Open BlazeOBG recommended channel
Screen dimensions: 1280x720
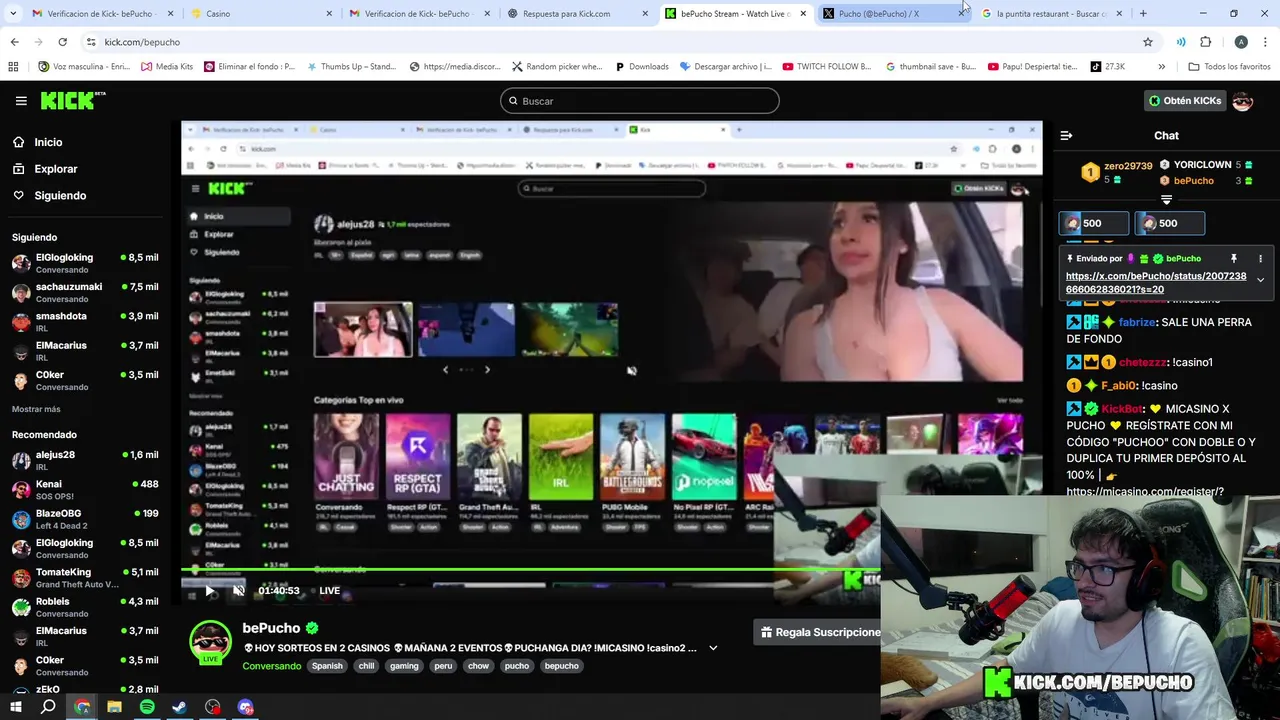pyautogui.click(x=85, y=519)
